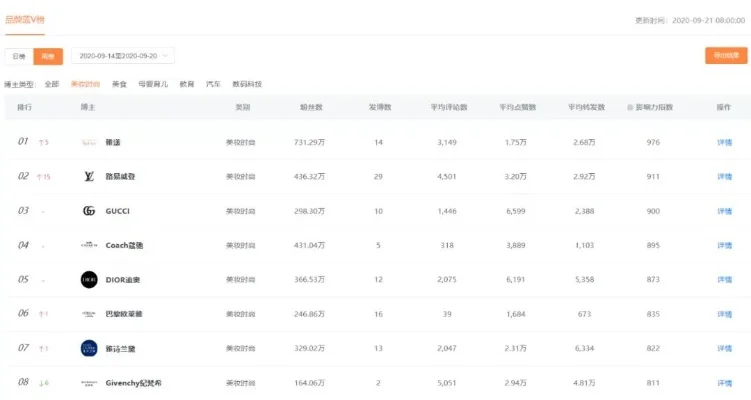Filter blogger type by 全部
751x400 pixels.
(52, 84)
